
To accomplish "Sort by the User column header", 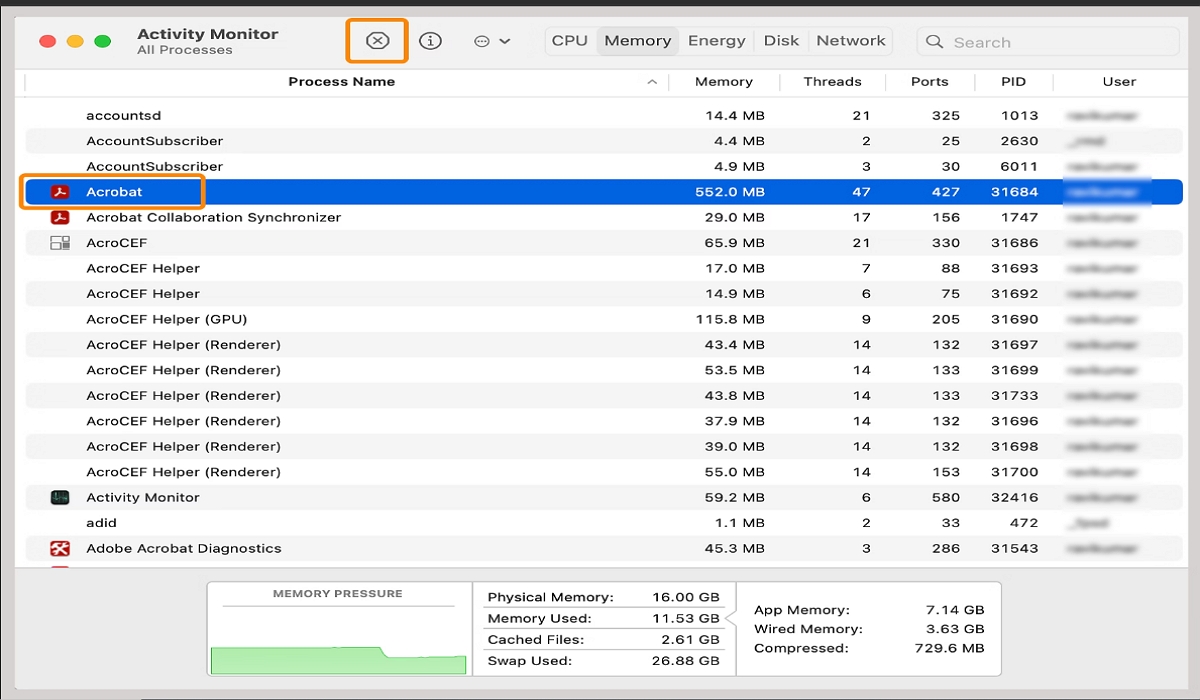I will pyautogui.click(x=1119, y=82).
